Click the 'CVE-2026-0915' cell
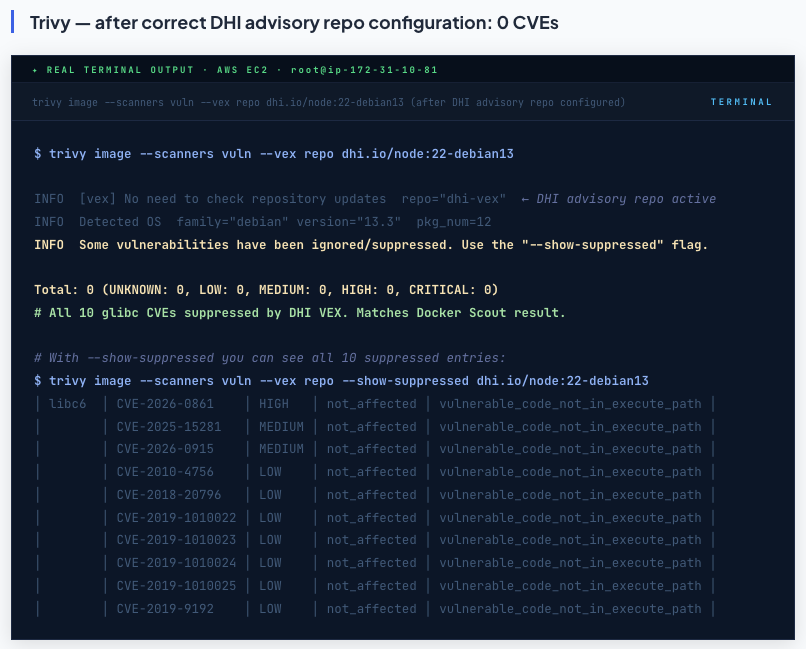Image resolution: width=806 pixels, height=649 pixels. [x=165, y=449]
